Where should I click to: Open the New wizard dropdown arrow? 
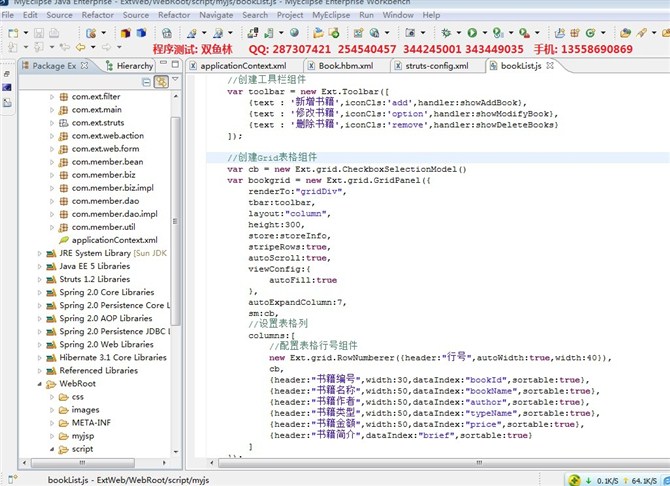pyautogui.click(x=26, y=33)
